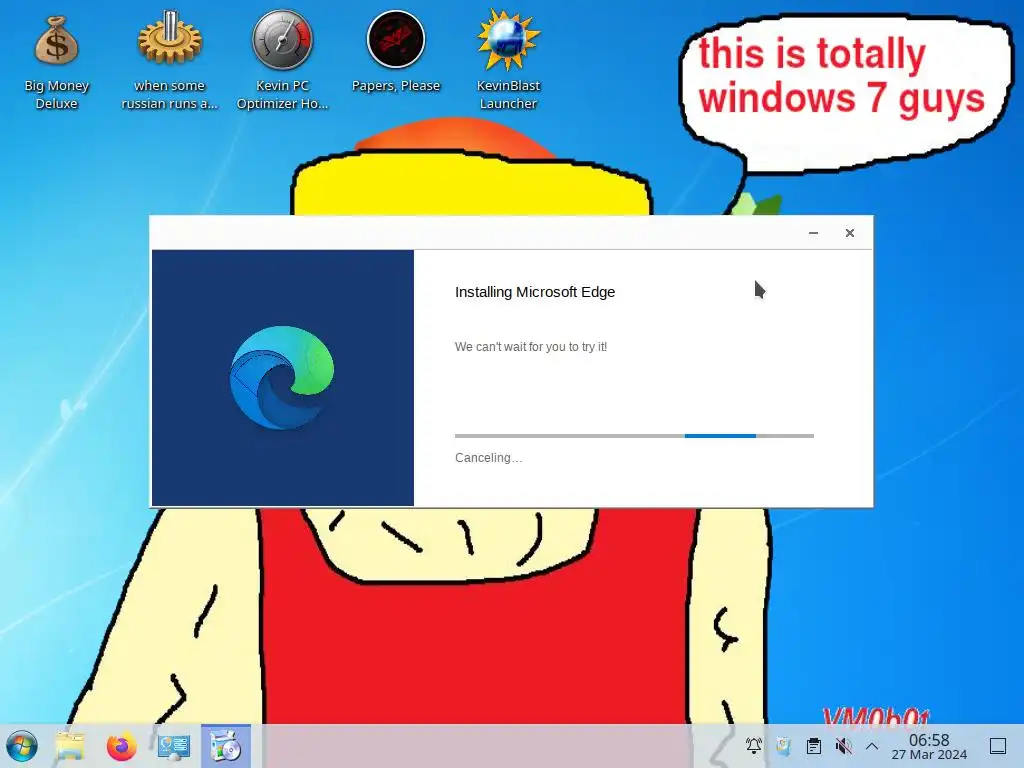
Task: Click the Windows 7 Start orb
Action: [x=22, y=746]
